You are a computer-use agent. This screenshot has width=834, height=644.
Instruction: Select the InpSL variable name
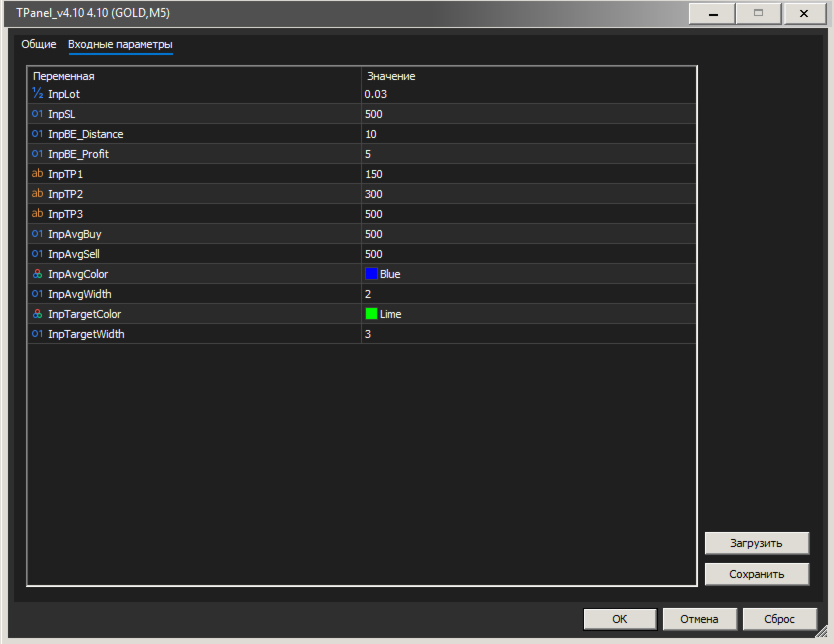pos(62,114)
